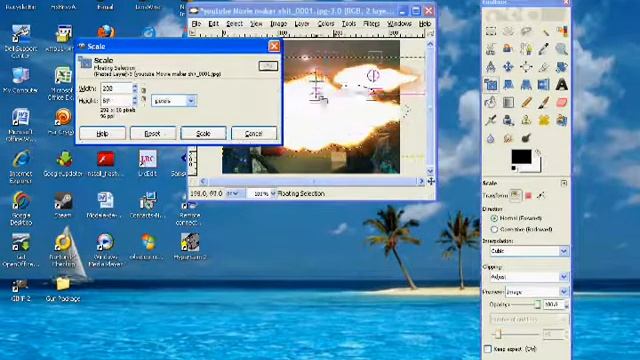Click the black foreground color swatch

tap(521, 156)
